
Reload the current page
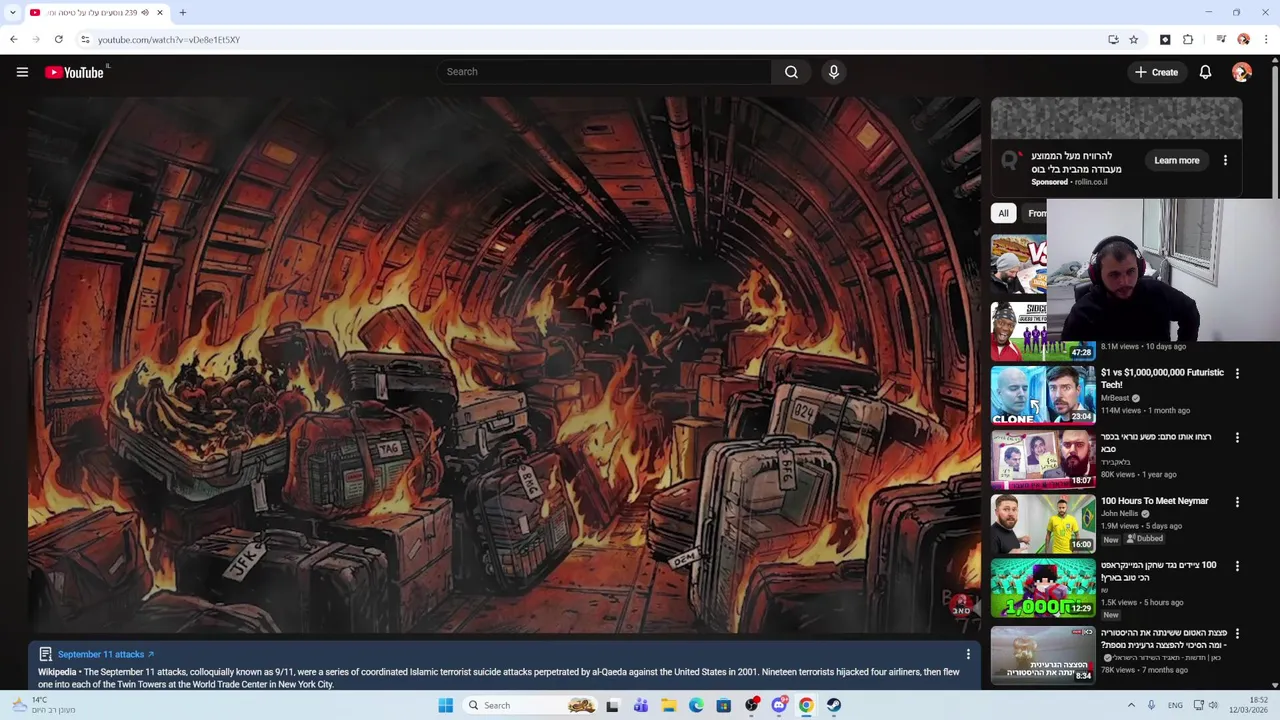click(59, 39)
